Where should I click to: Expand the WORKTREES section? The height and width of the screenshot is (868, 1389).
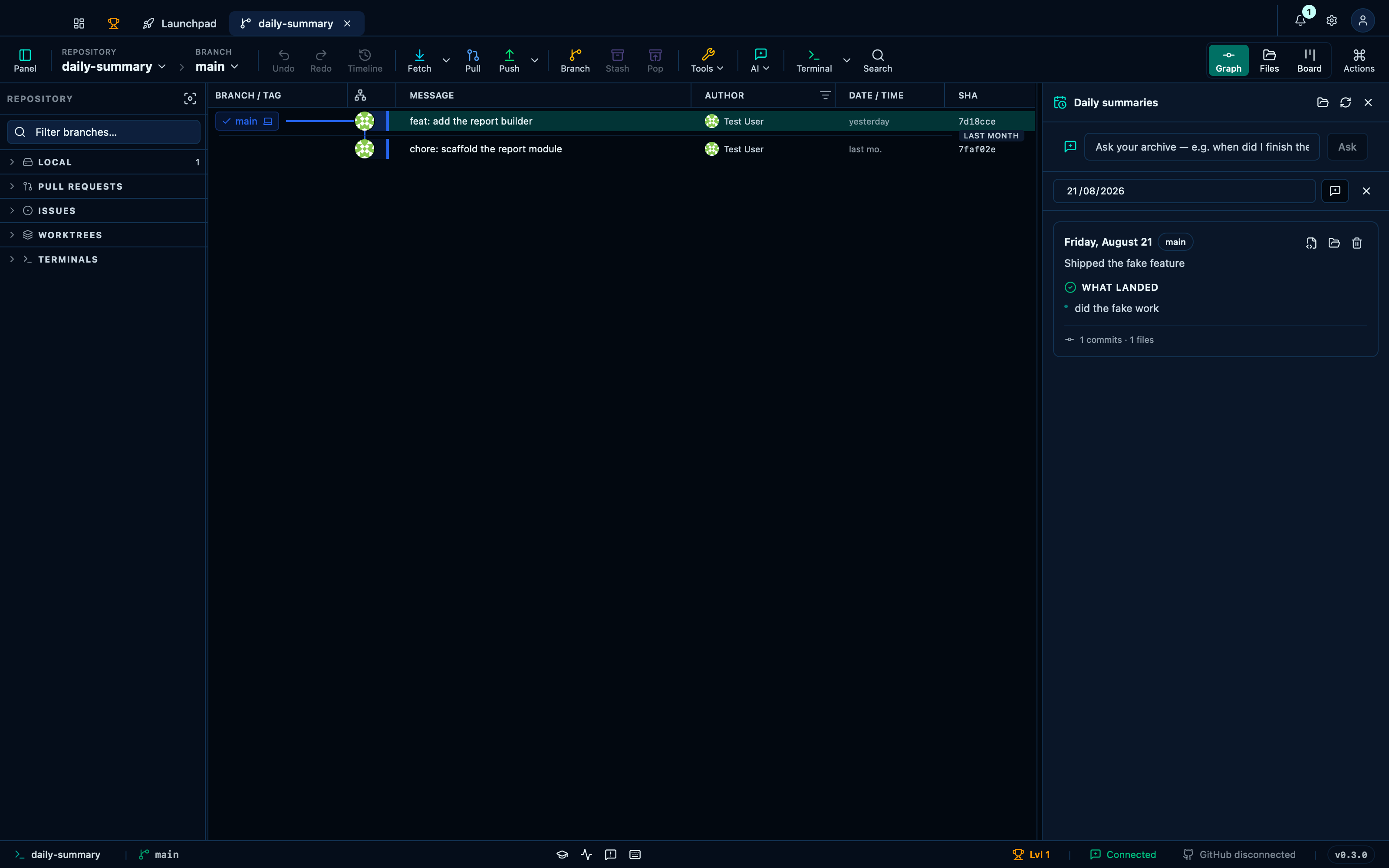tap(103, 235)
